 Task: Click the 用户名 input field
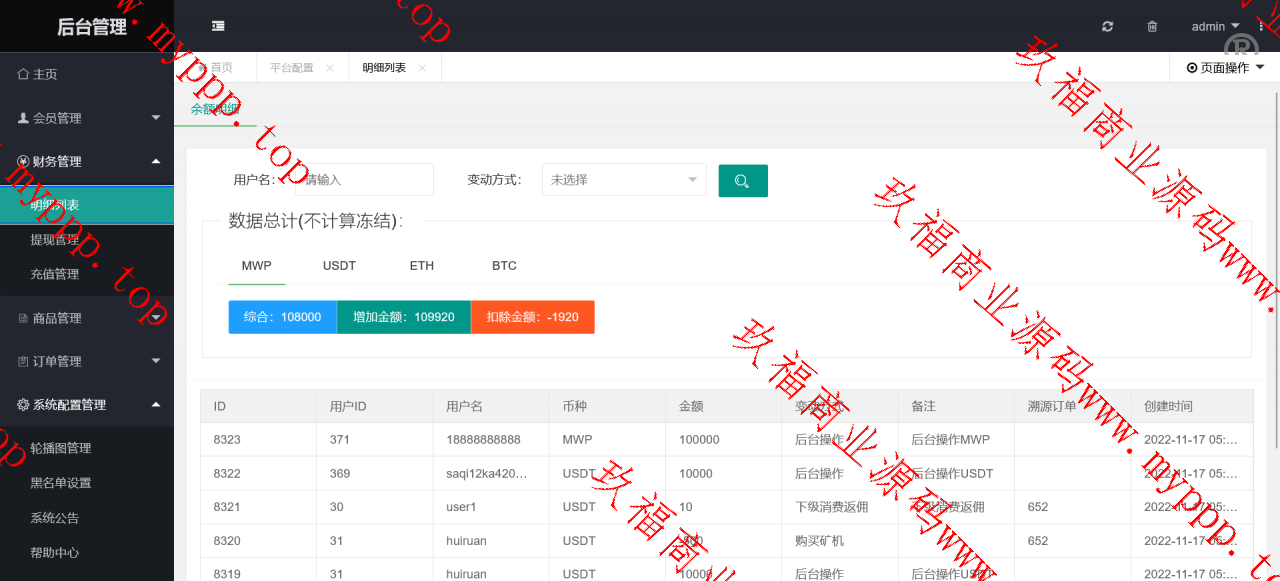pos(360,180)
